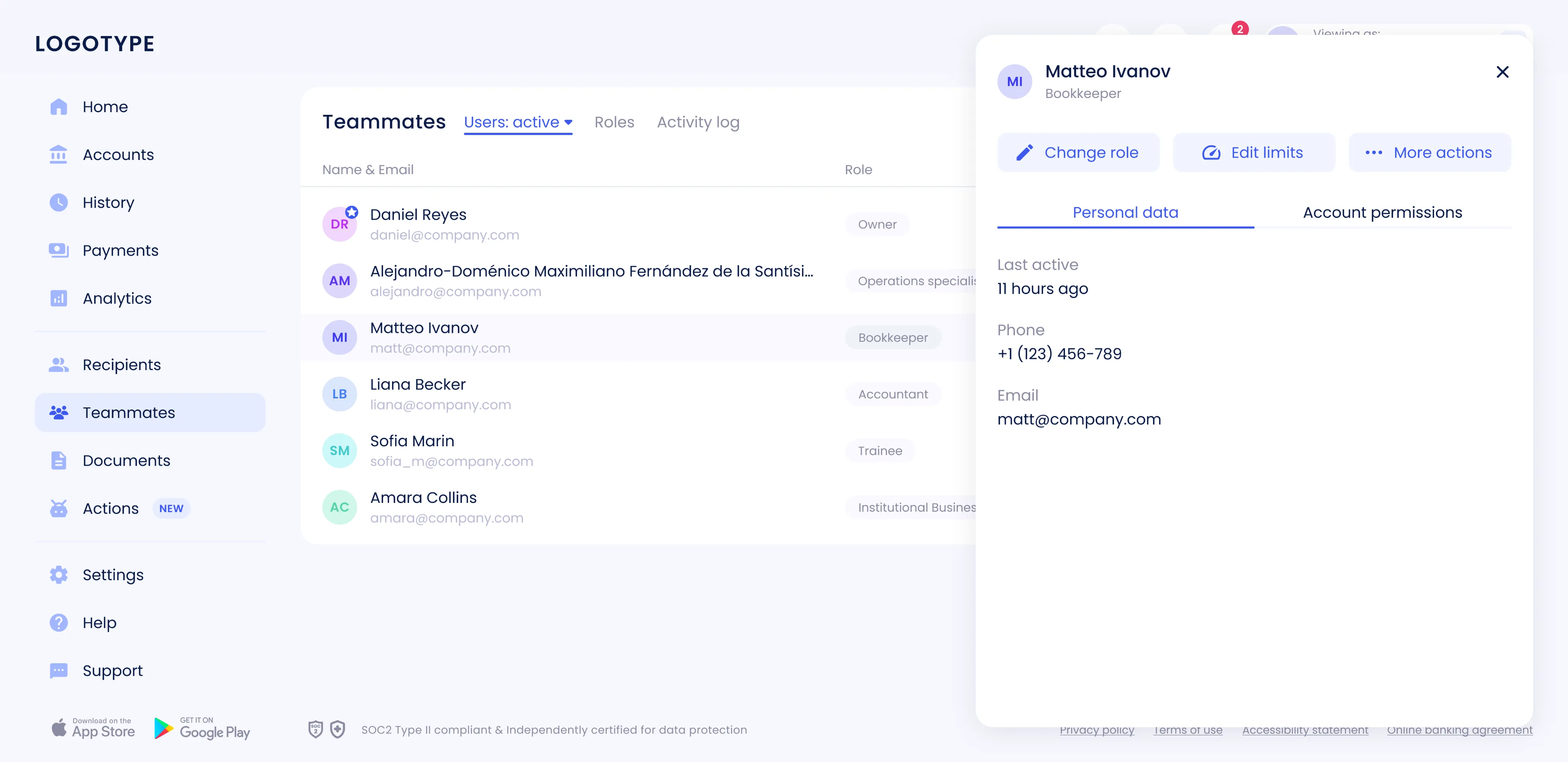Image resolution: width=1568 pixels, height=762 pixels.
Task: Open Accounts in the sidebar menu
Action: click(150, 155)
